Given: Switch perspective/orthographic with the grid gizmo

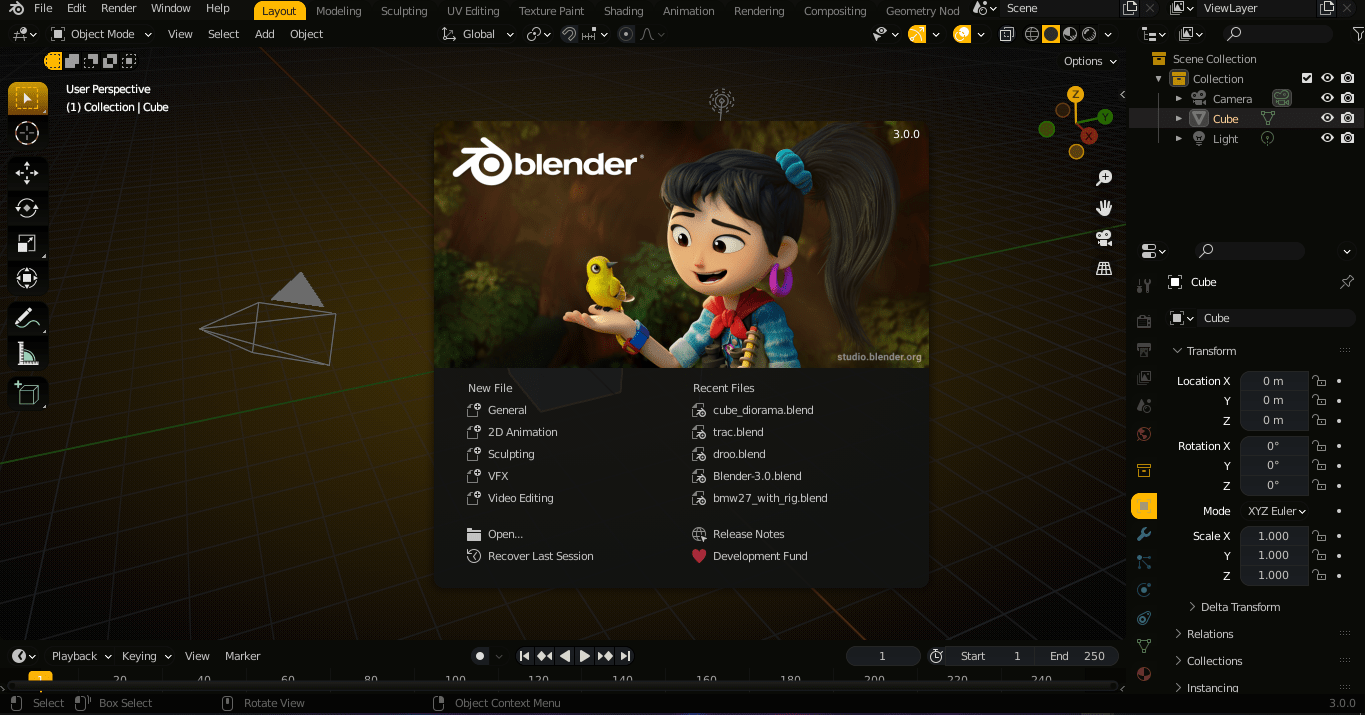Looking at the screenshot, I should click(1104, 268).
